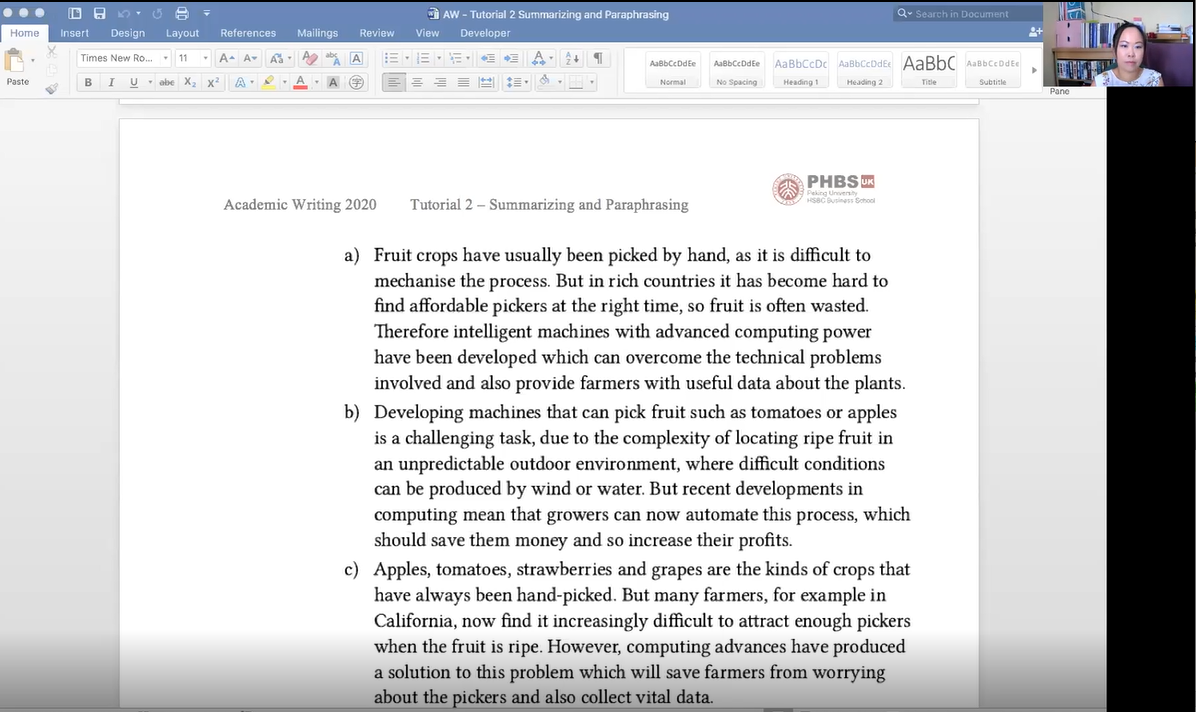This screenshot has height=712, width=1196.
Task: Switch to the Insert tab
Action: [x=75, y=33]
